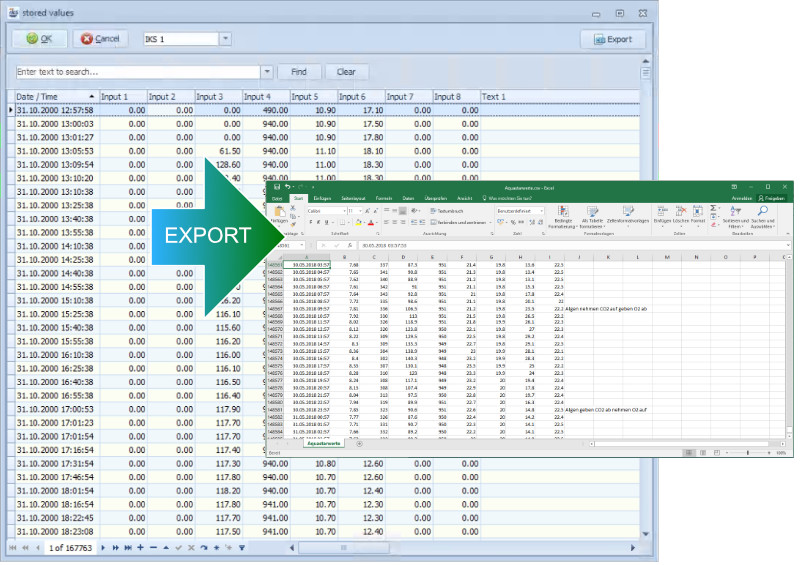Expand the search text history dropdown
This screenshot has width=800, height=565.
point(267,72)
